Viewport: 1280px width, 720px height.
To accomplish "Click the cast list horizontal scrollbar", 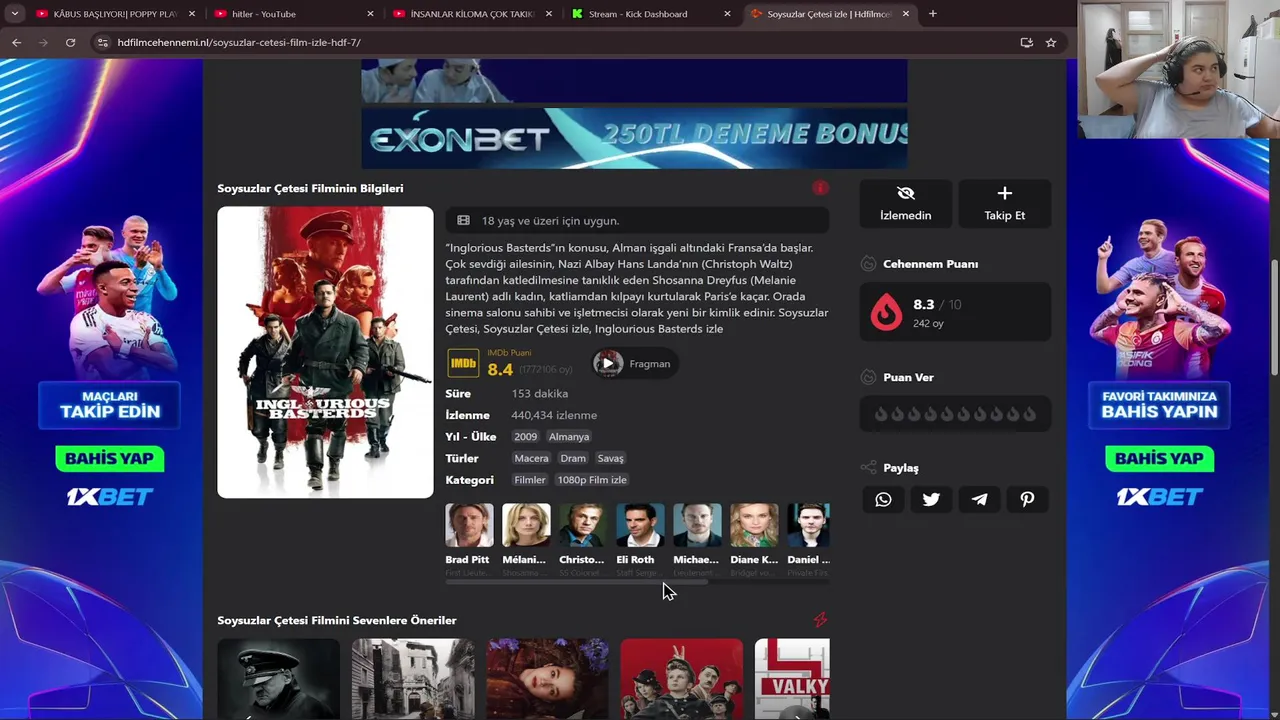I will (577, 582).
